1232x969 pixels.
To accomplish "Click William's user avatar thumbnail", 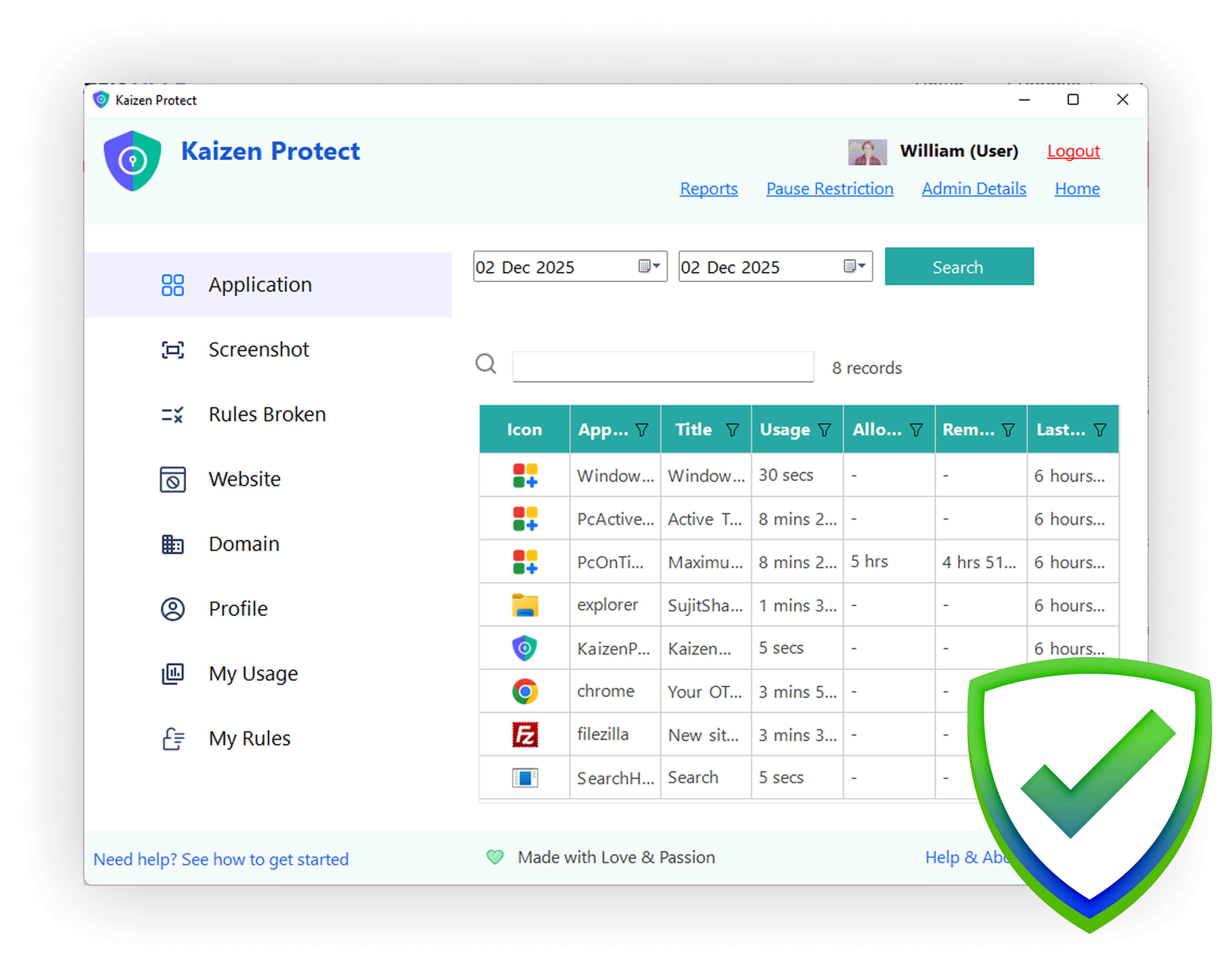I will point(867,152).
